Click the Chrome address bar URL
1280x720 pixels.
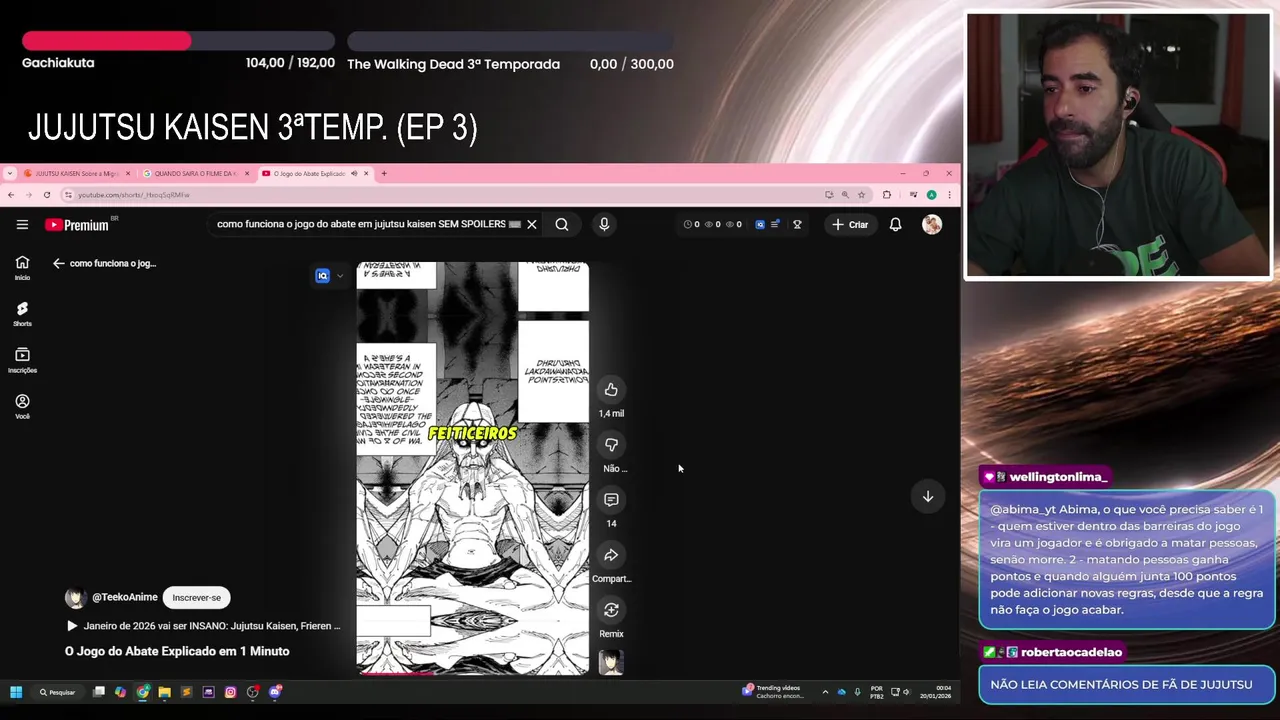tap(134, 195)
